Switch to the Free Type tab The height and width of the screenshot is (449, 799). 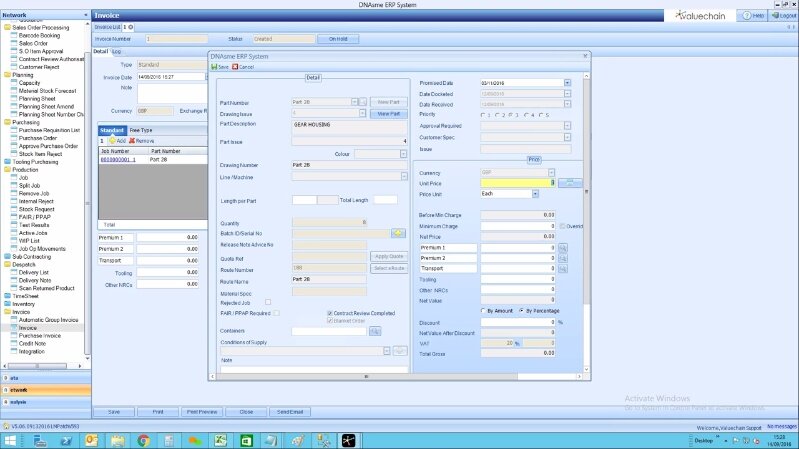pos(141,130)
